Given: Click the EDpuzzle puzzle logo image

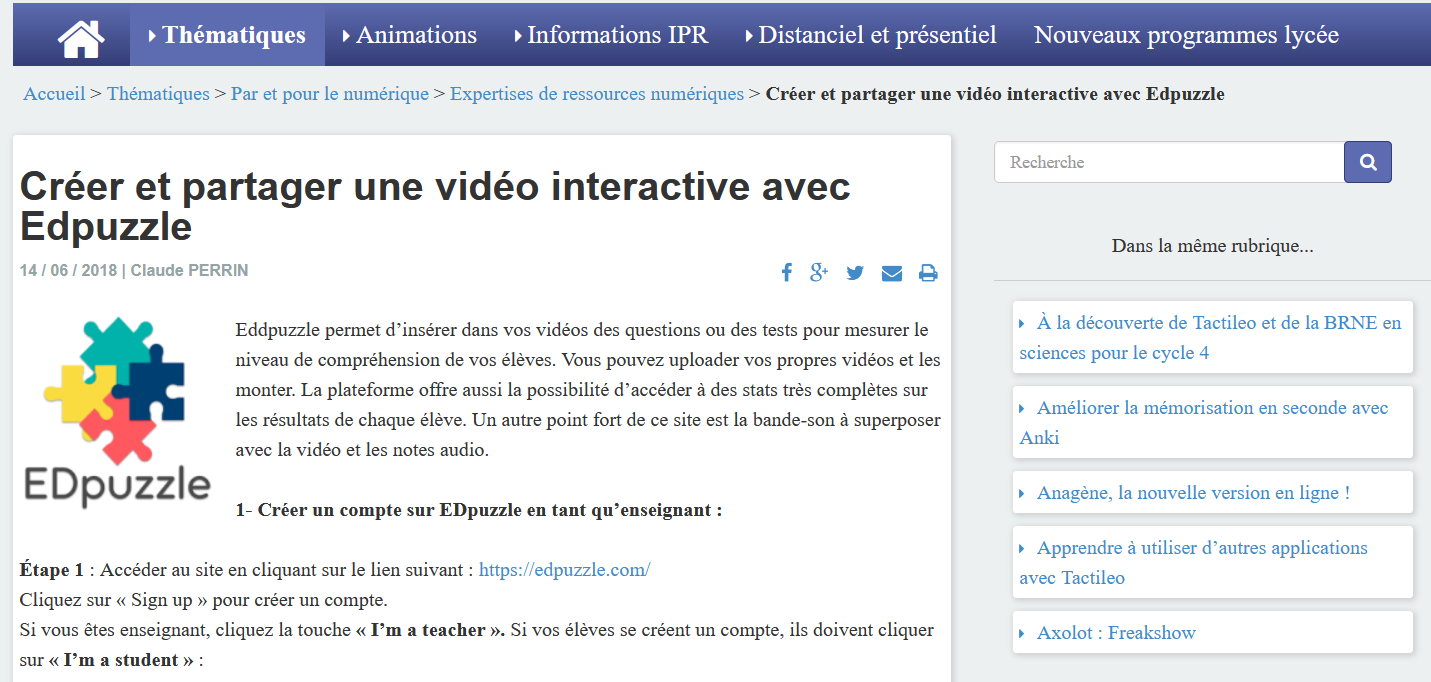Looking at the screenshot, I should pos(116,410).
